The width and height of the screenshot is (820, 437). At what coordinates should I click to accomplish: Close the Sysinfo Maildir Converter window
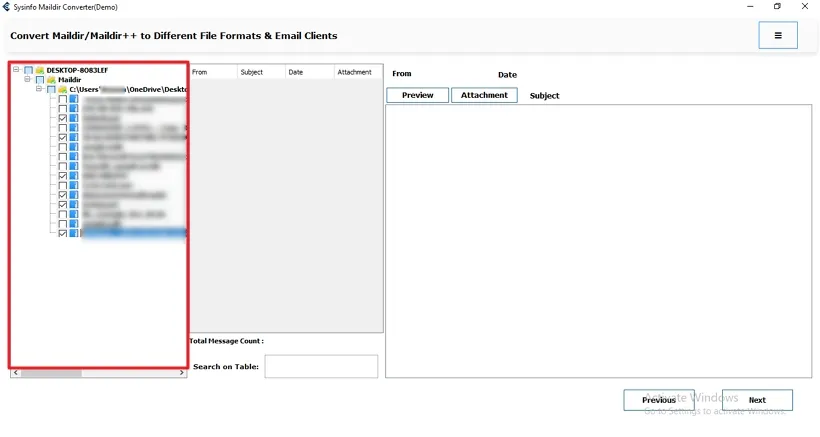click(805, 6)
